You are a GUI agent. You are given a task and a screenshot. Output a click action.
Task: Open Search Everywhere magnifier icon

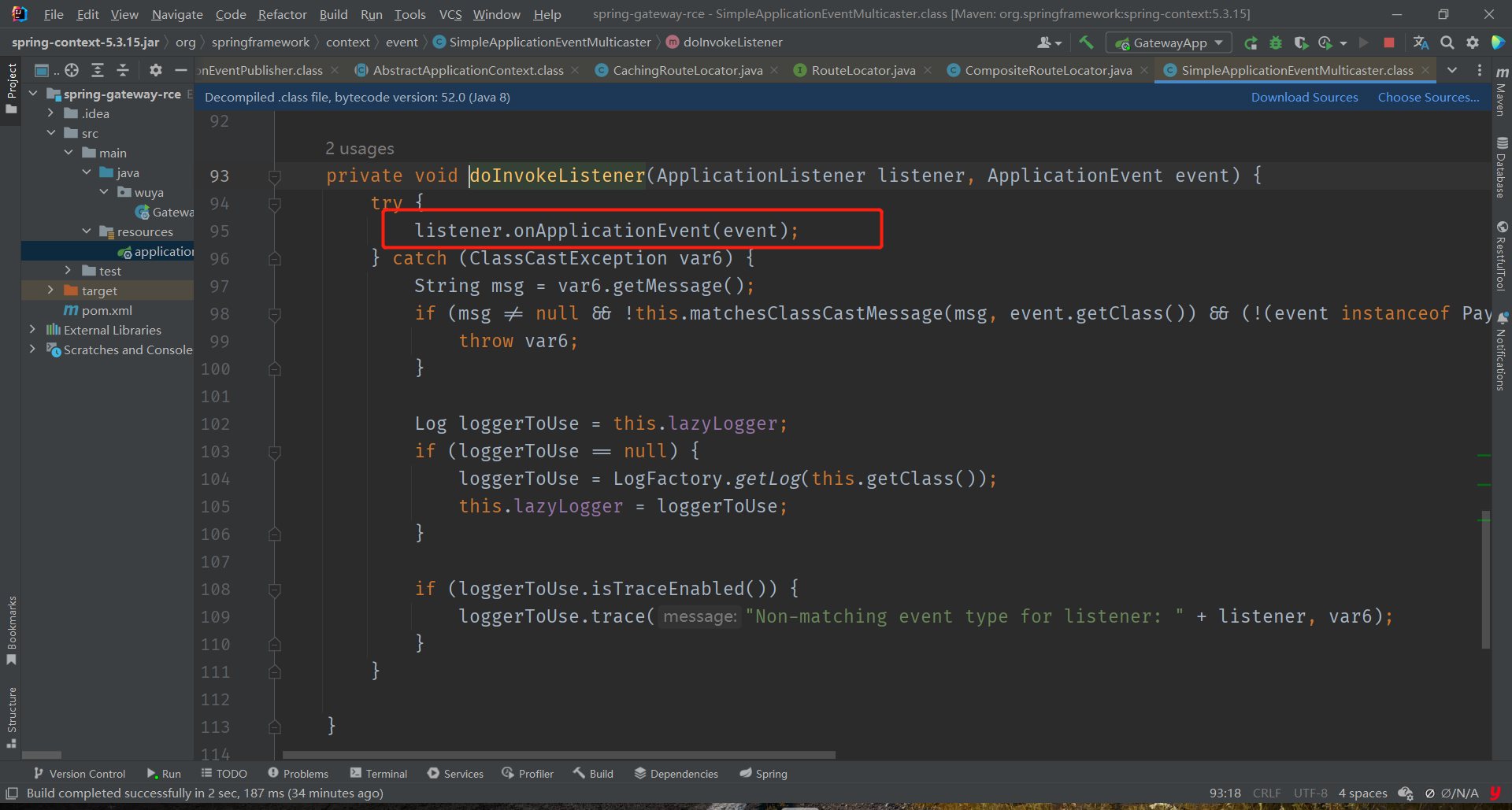[x=1447, y=43]
